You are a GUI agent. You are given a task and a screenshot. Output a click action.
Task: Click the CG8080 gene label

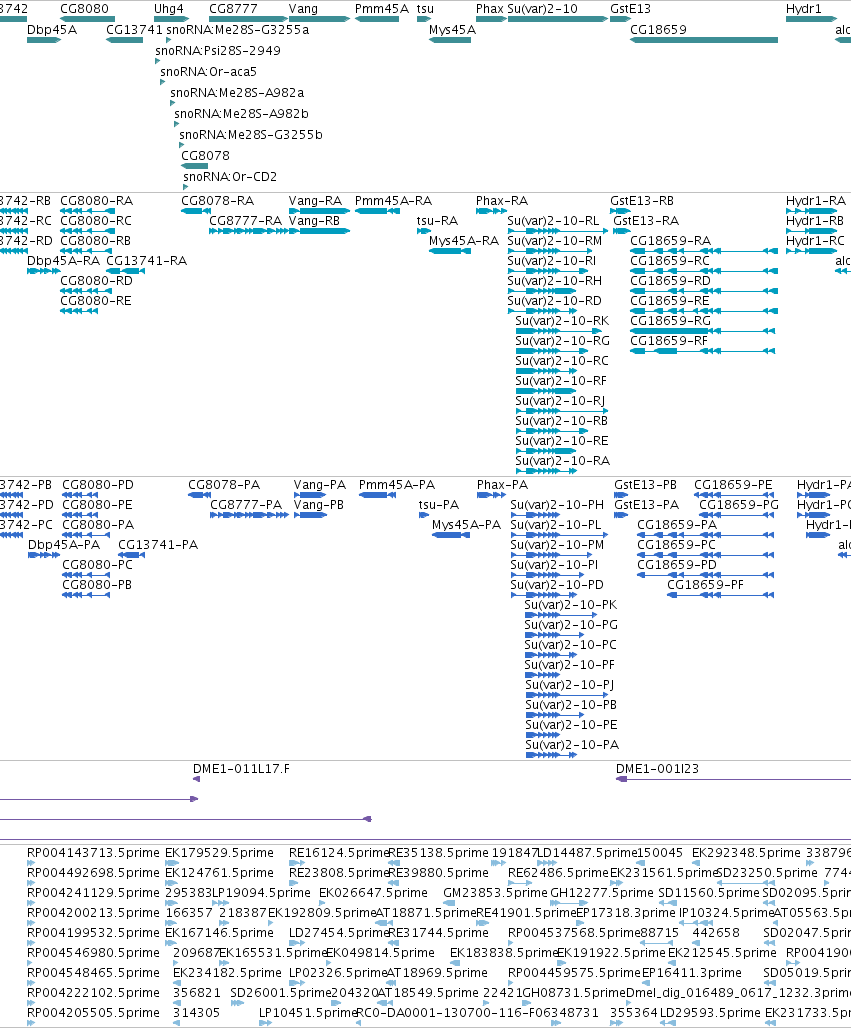pos(84,9)
